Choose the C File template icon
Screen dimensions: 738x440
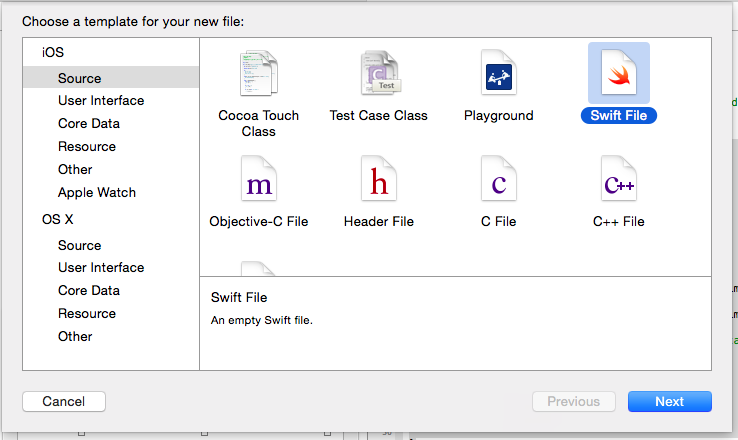(499, 179)
